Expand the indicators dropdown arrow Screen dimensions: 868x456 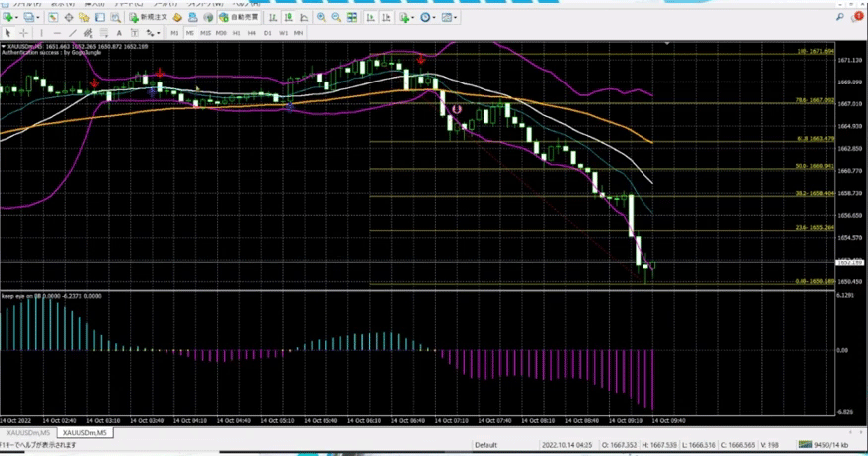point(412,18)
